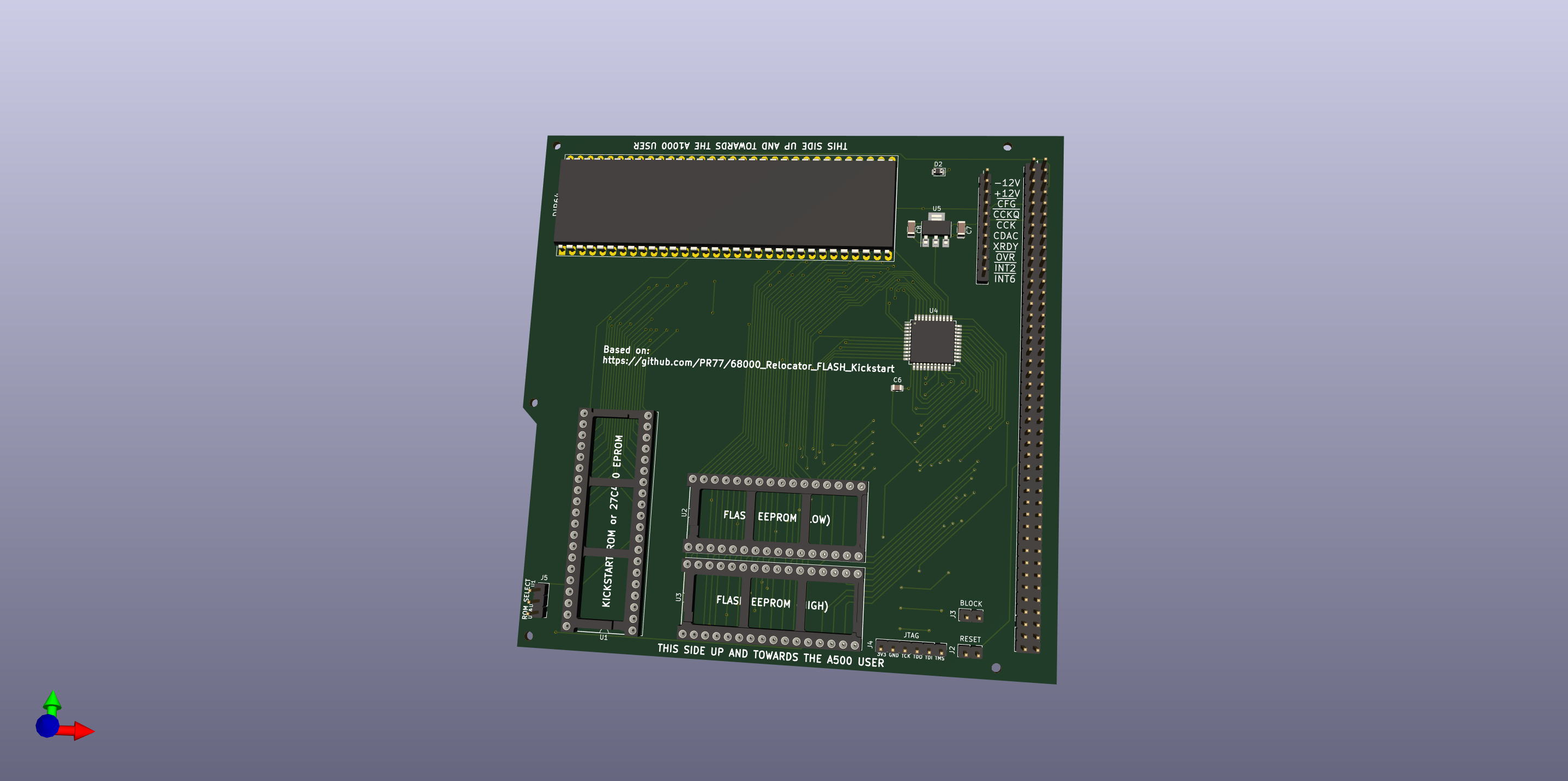Click the 'KICKSTART' text inside the U1 socket
Viewport: 1568px width, 781px height.
[x=607, y=582]
